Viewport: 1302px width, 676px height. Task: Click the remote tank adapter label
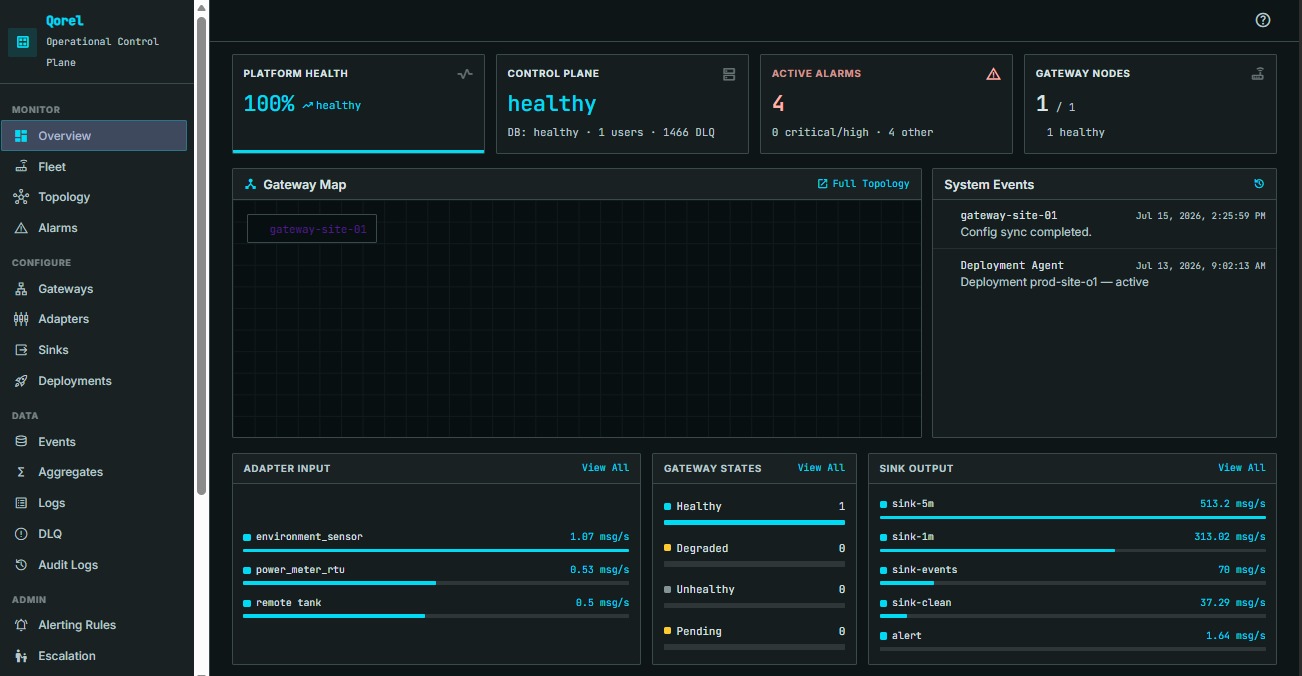point(288,603)
